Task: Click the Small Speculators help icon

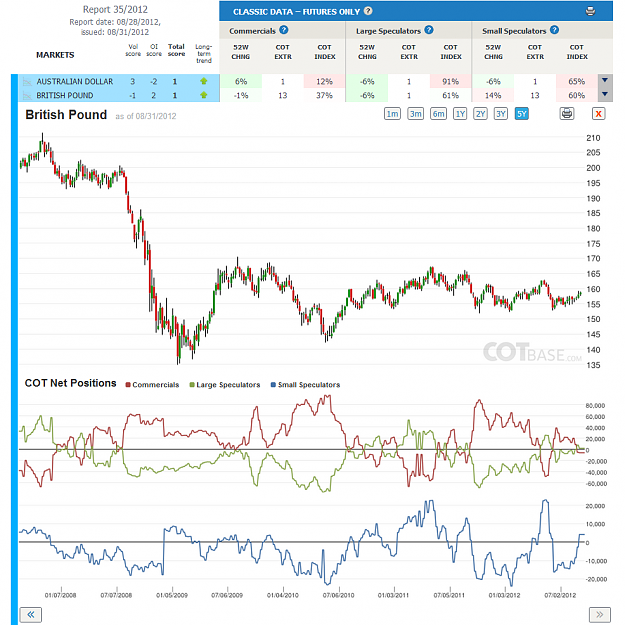Action: click(554, 30)
